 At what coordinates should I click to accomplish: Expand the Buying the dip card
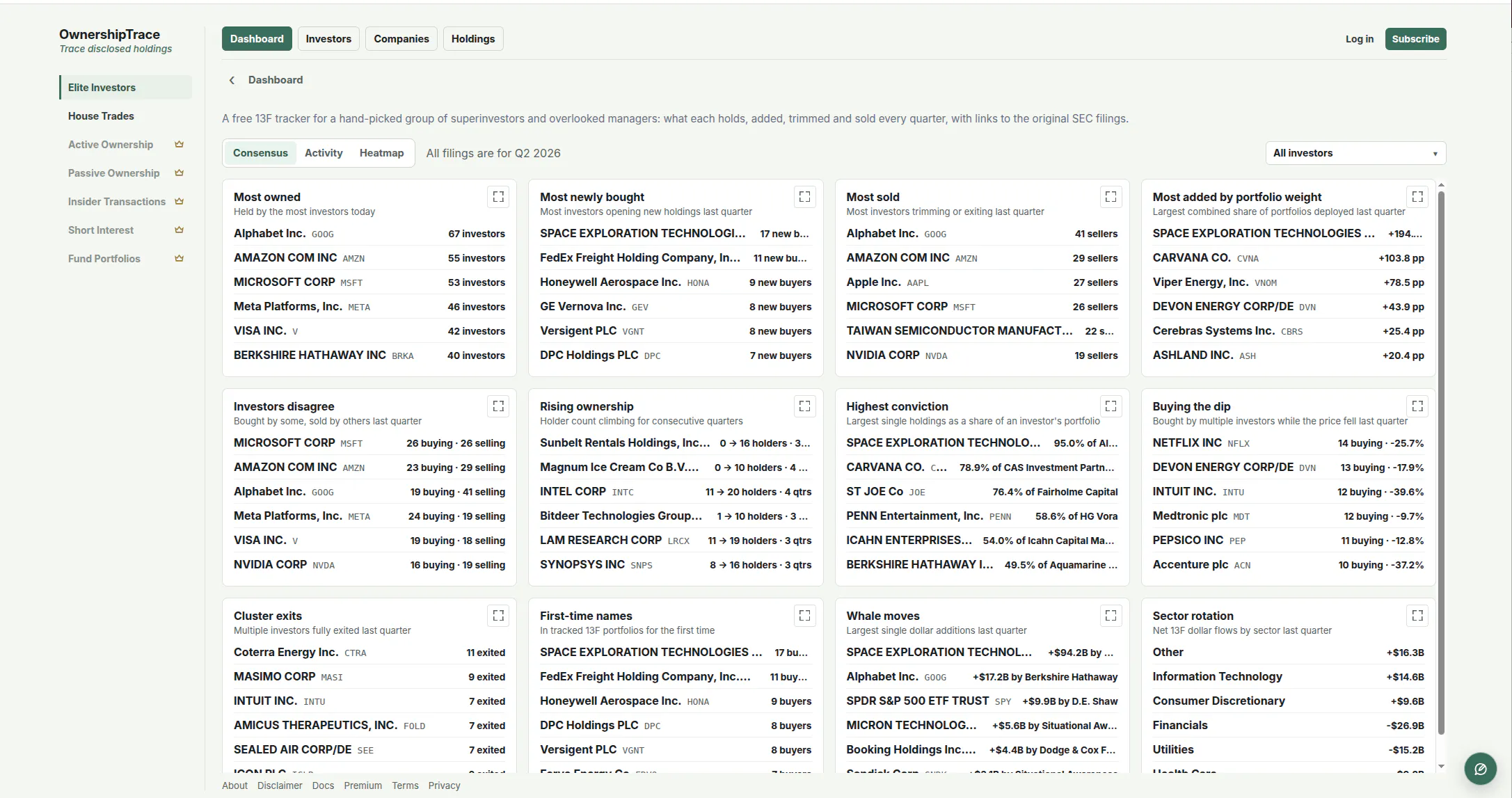pyautogui.click(x=1417, y=406)
